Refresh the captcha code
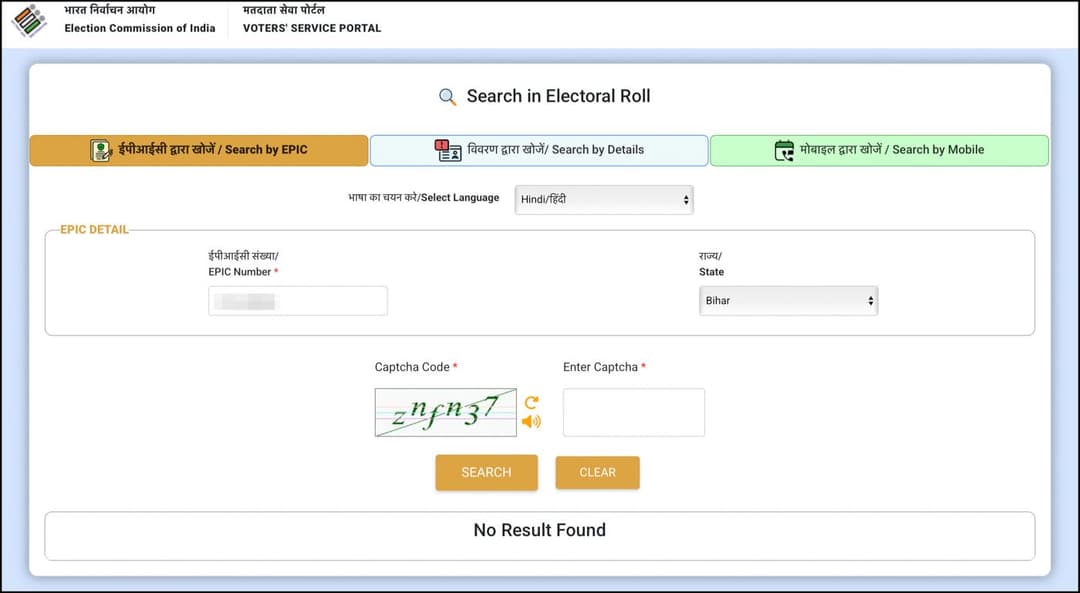 [x=531, y=402]
